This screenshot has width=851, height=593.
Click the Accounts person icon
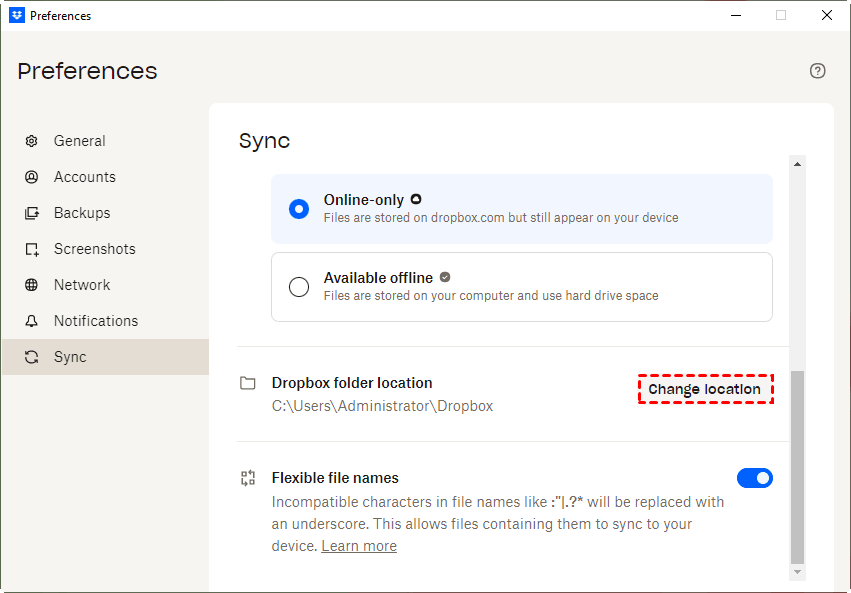32,177
